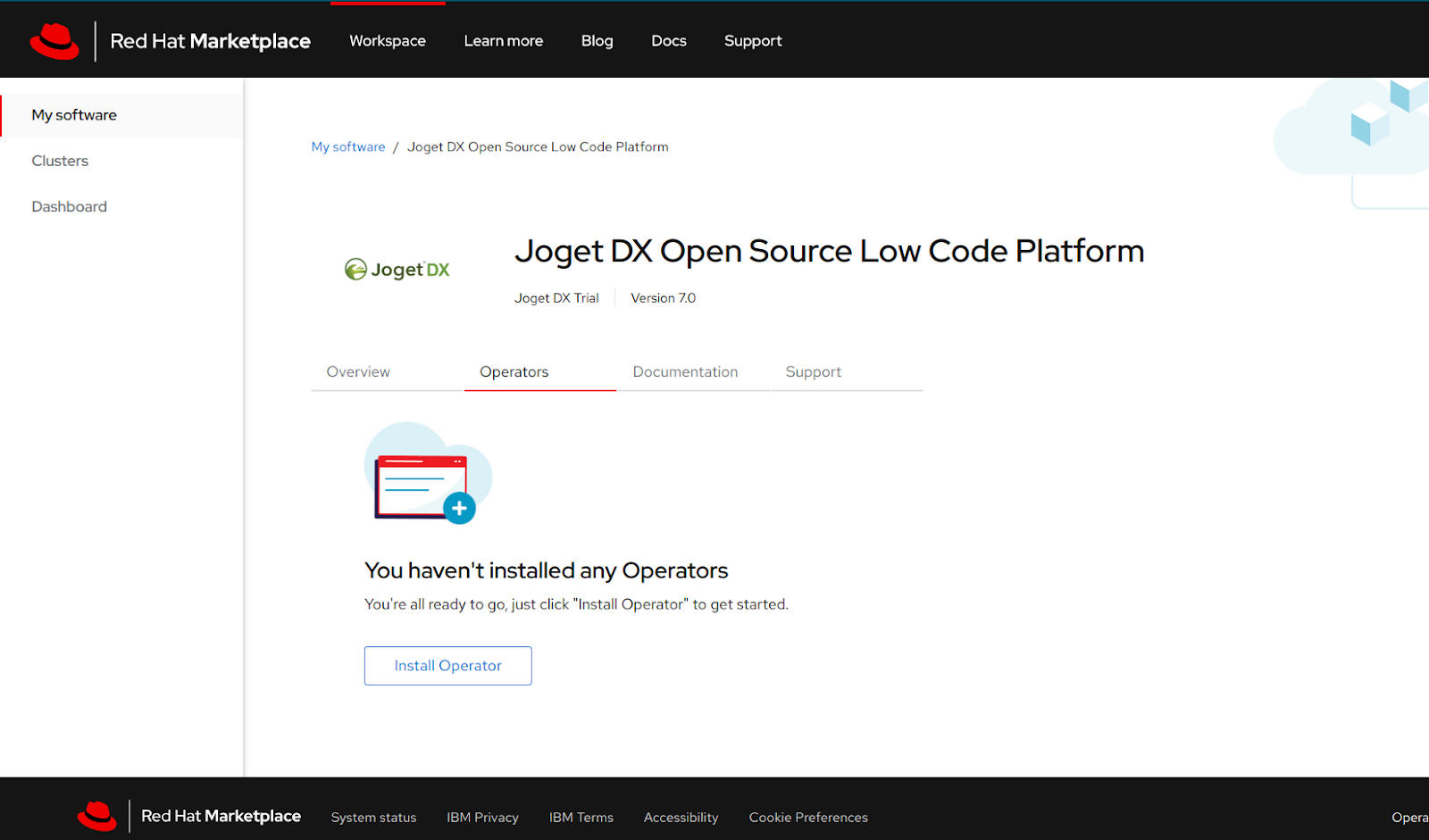
Task: Click the Red Hat logo in header
Action: click(54, 41)
